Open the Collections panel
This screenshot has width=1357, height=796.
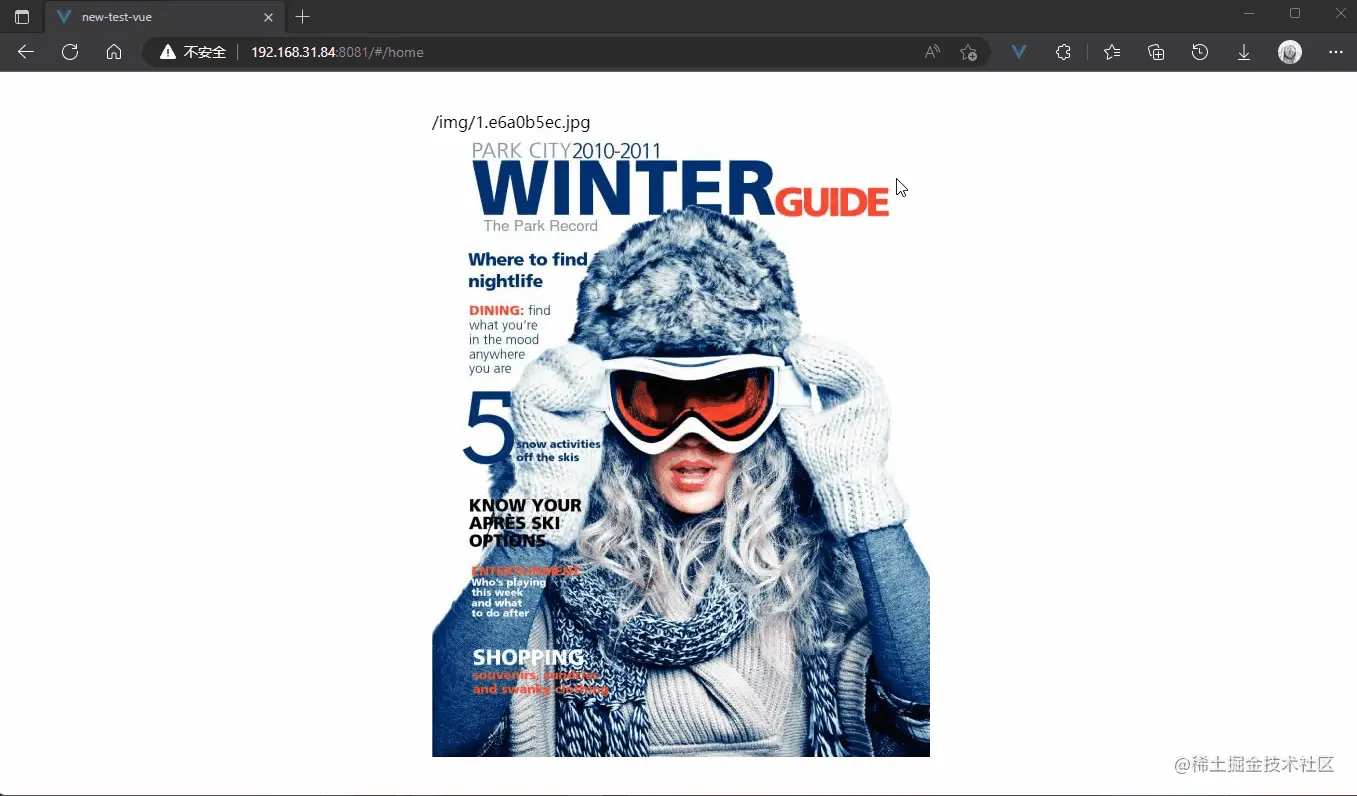[x=1156, y=52]
